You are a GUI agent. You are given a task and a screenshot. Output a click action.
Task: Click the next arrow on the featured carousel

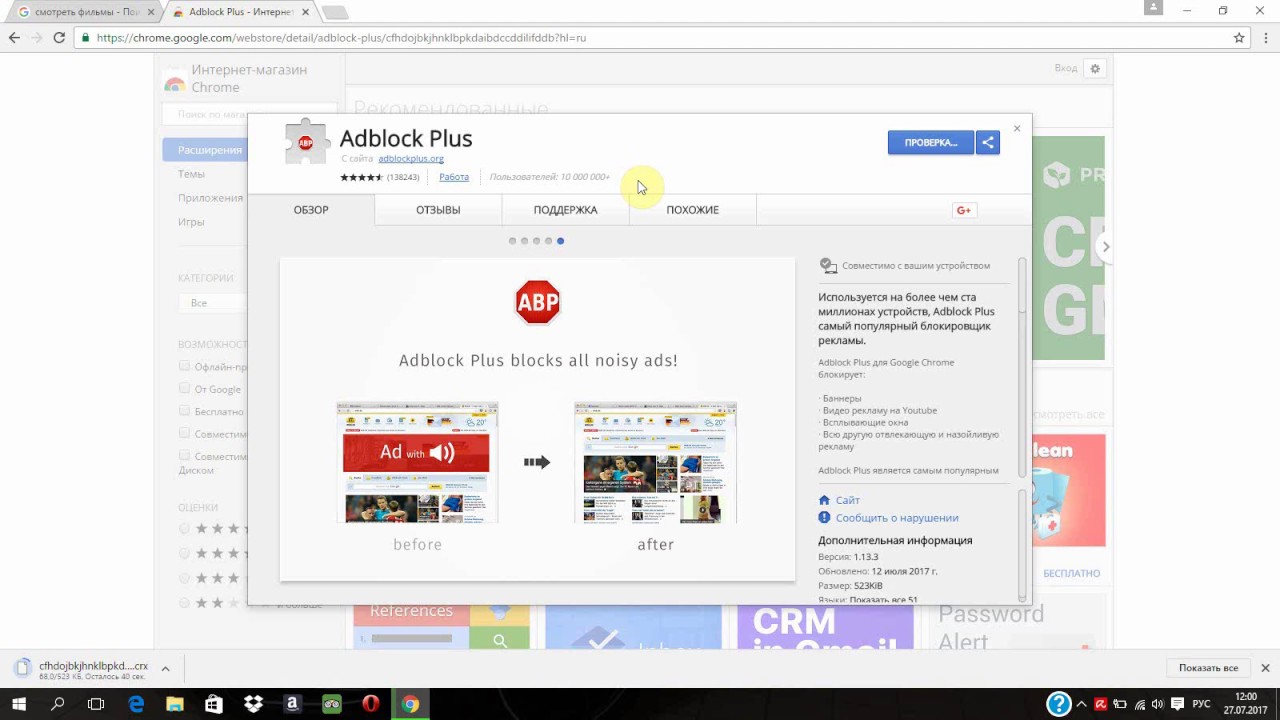coord(1105,247)
